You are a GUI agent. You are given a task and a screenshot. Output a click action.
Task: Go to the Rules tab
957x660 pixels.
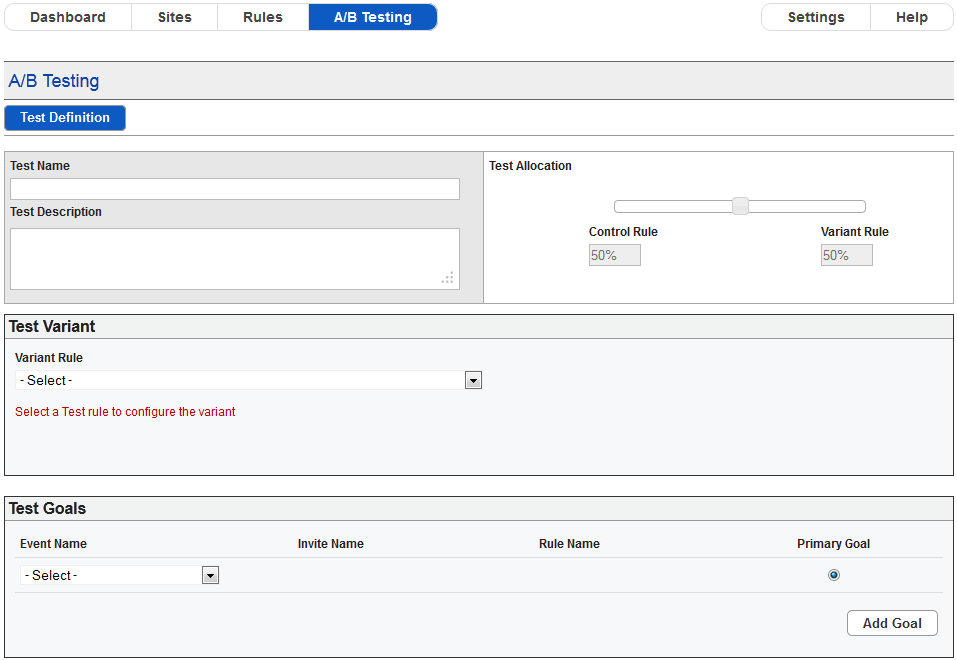263,17
